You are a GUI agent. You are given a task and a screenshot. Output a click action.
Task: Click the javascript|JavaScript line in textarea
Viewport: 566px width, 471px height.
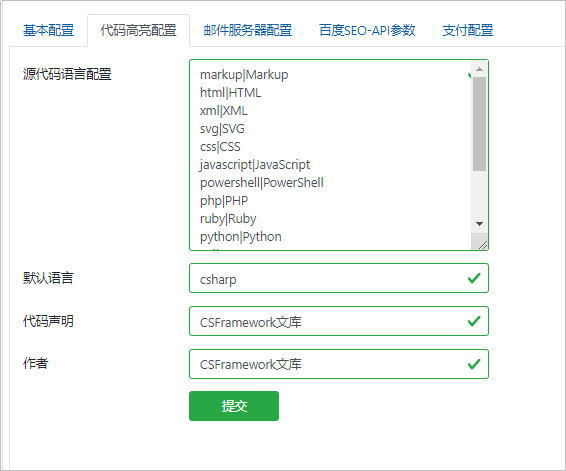254,165
